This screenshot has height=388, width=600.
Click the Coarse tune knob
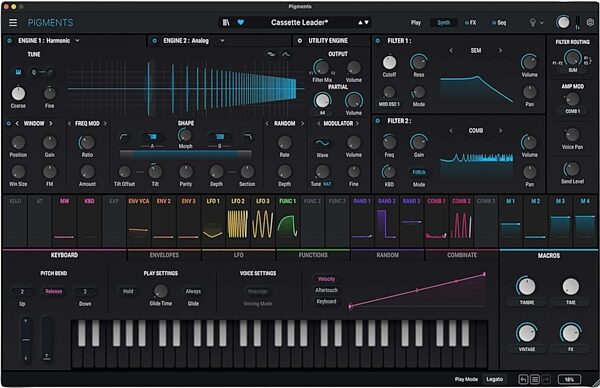[x=18, y=93]
